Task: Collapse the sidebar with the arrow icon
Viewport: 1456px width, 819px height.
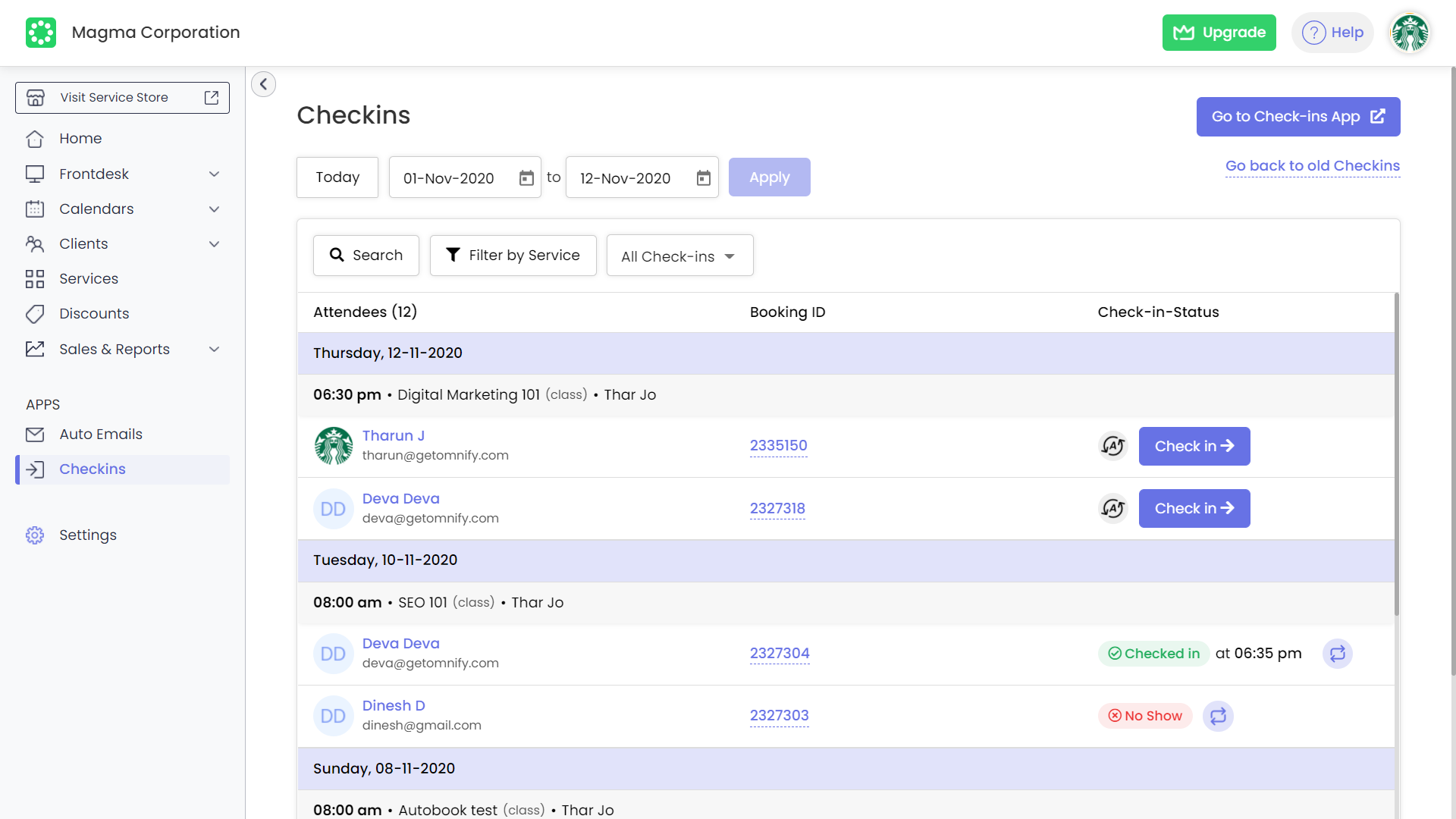Action: [x=263, y=84]
